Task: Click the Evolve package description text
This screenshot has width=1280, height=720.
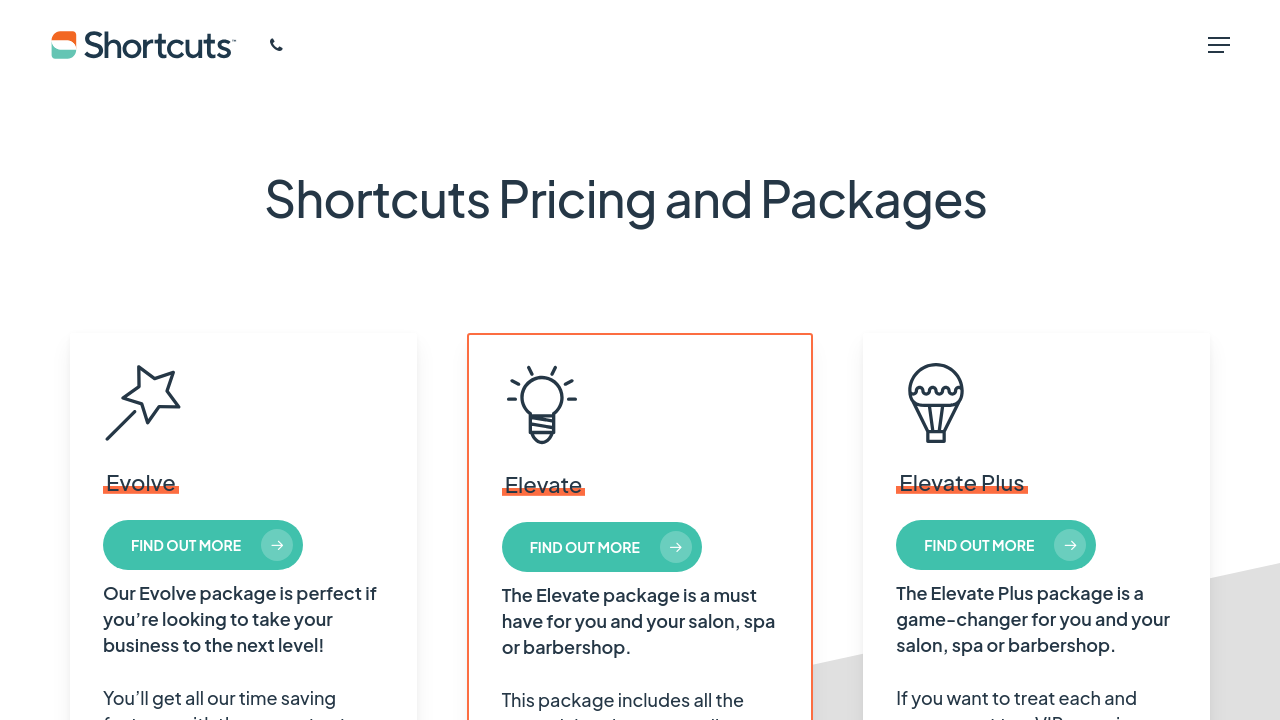Action: 240,619
